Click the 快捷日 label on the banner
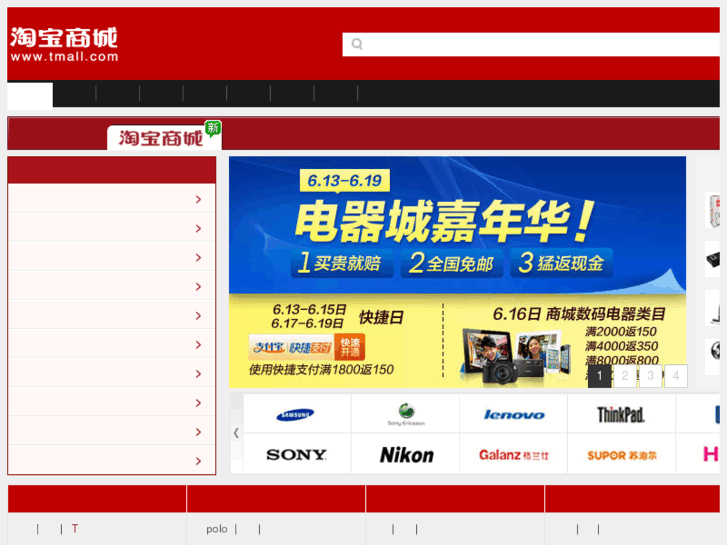Screen dimensions: 727x545 pyautogui.click(x=381, y=318)
